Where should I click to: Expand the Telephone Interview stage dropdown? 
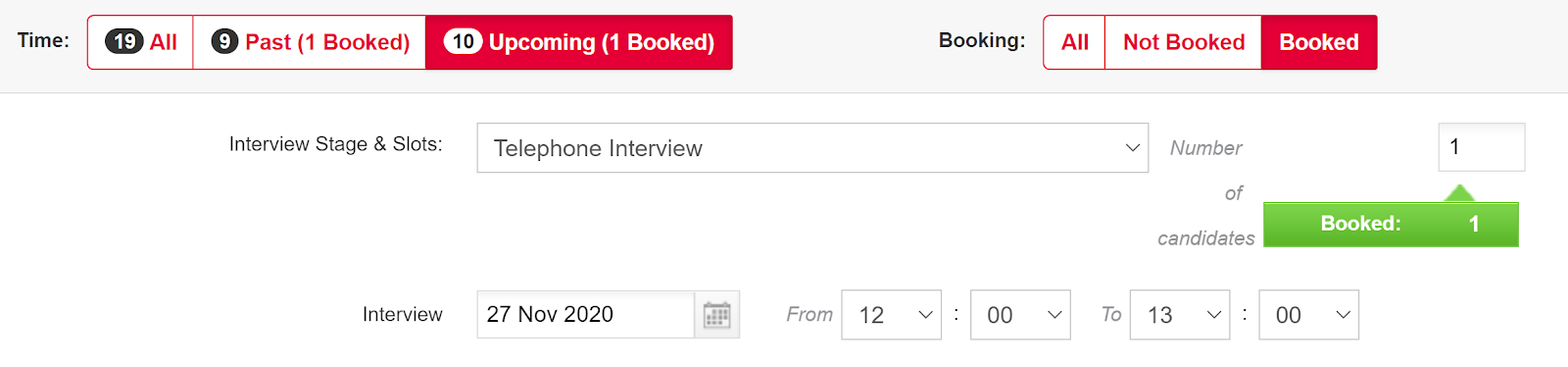pos(812,148)
